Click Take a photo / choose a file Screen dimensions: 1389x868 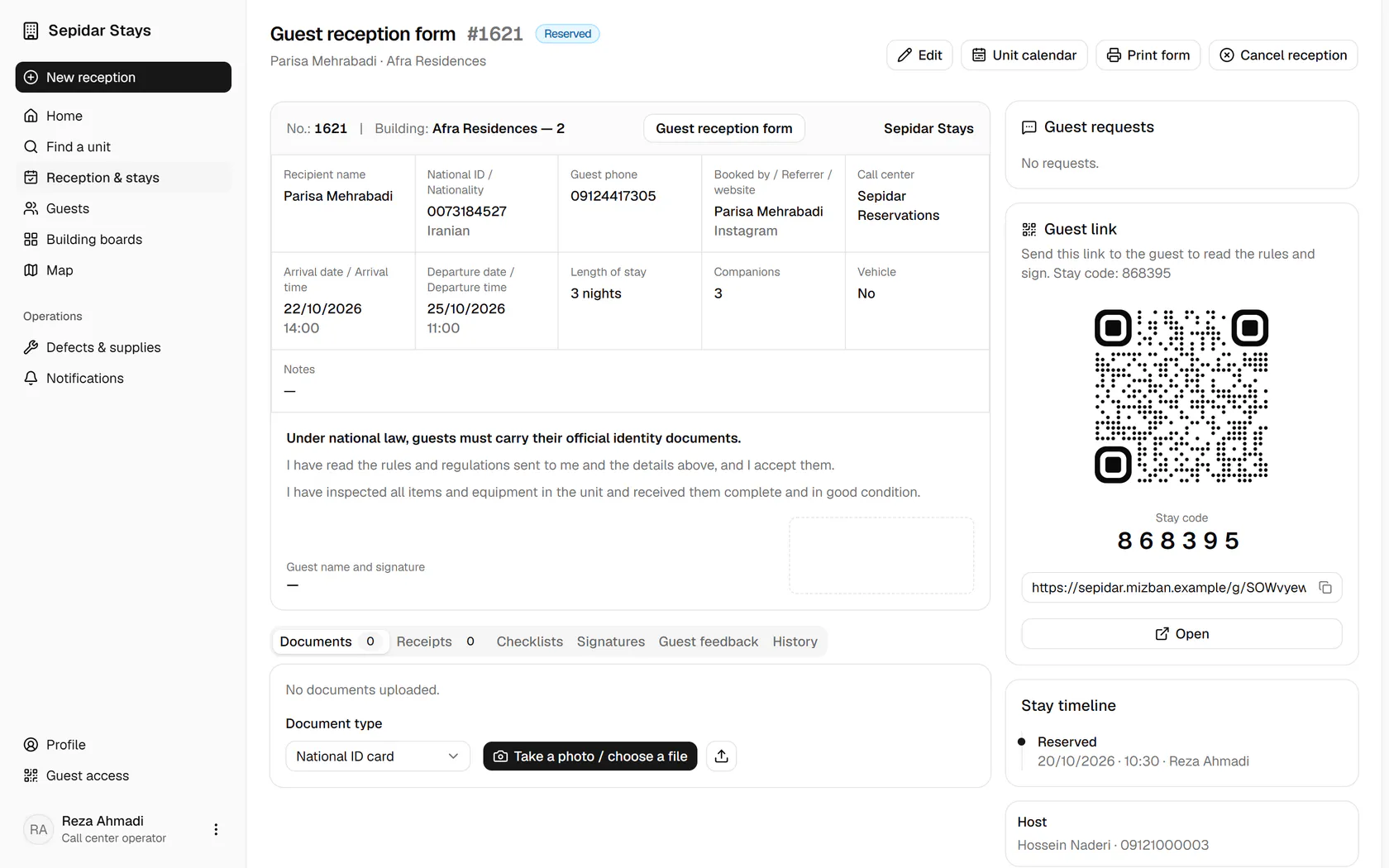(590, 756)
